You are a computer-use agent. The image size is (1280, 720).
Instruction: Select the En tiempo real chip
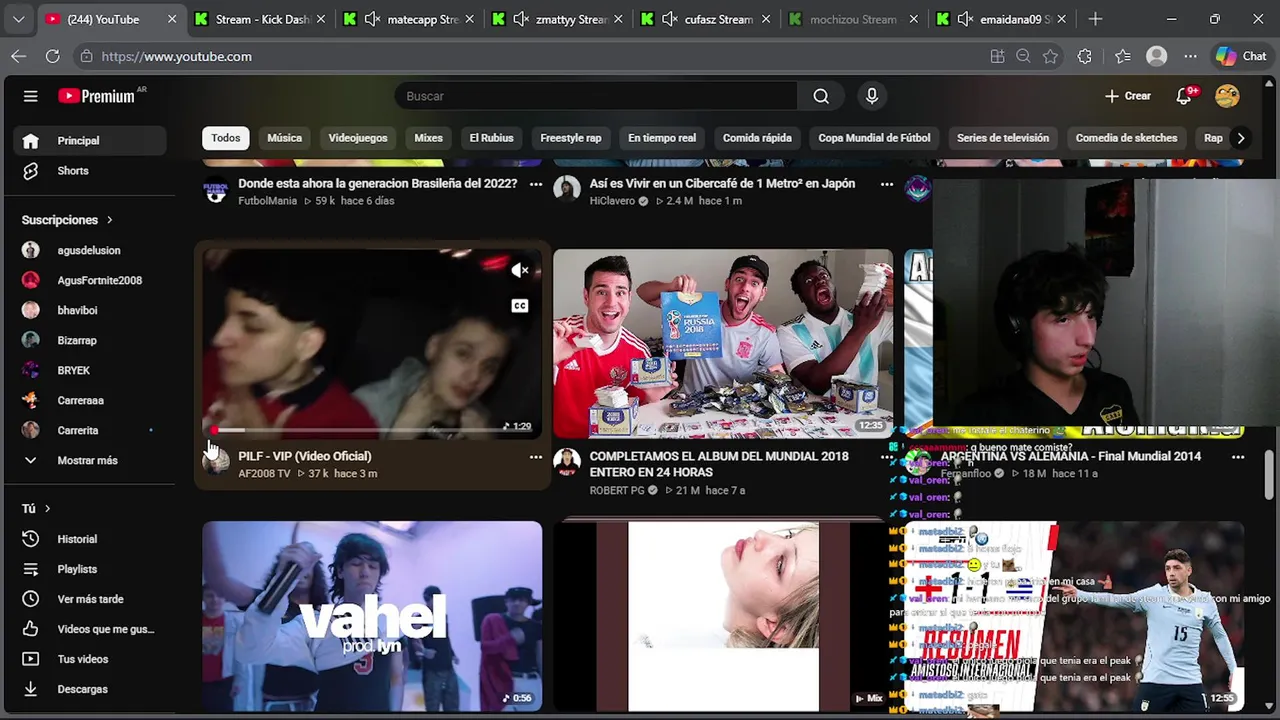click(662, 138)
